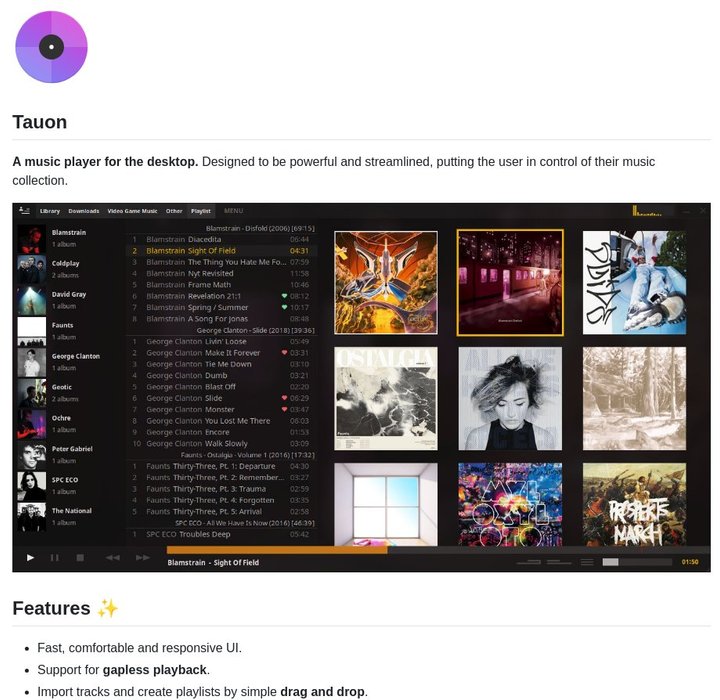Click now-playing title Blamstrain - Sight Of Field
720x700 pixels.
[x=213, y=563]
